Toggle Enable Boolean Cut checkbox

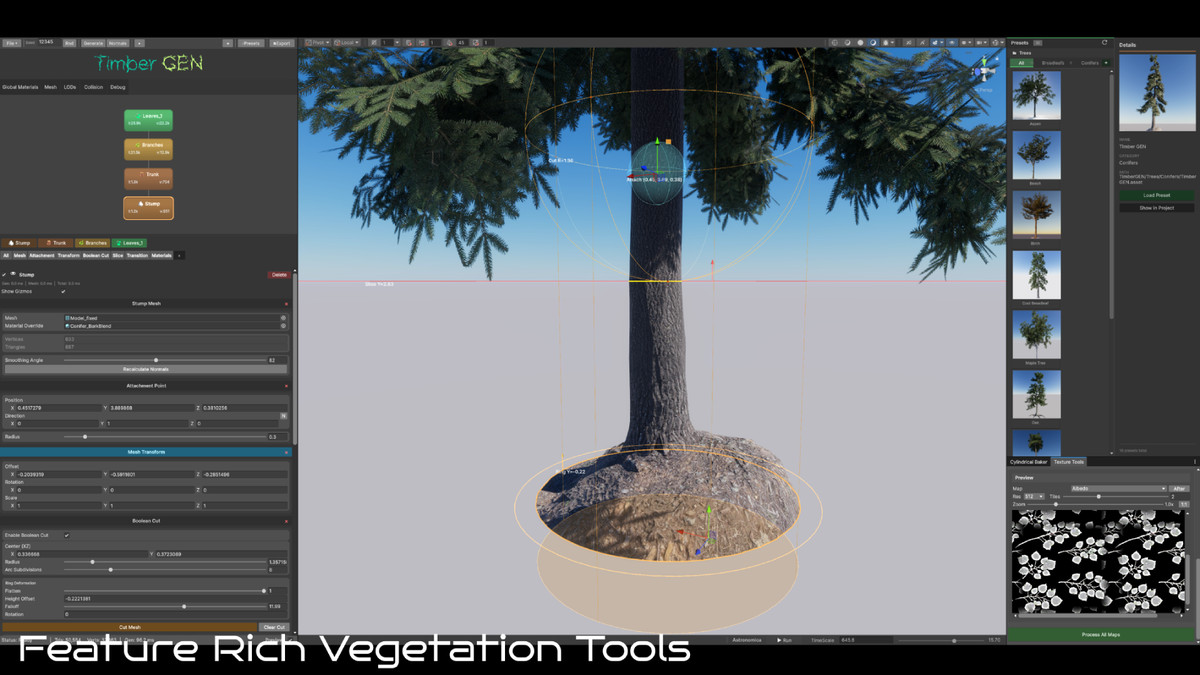pyautogui.click(x=67, y=535)
